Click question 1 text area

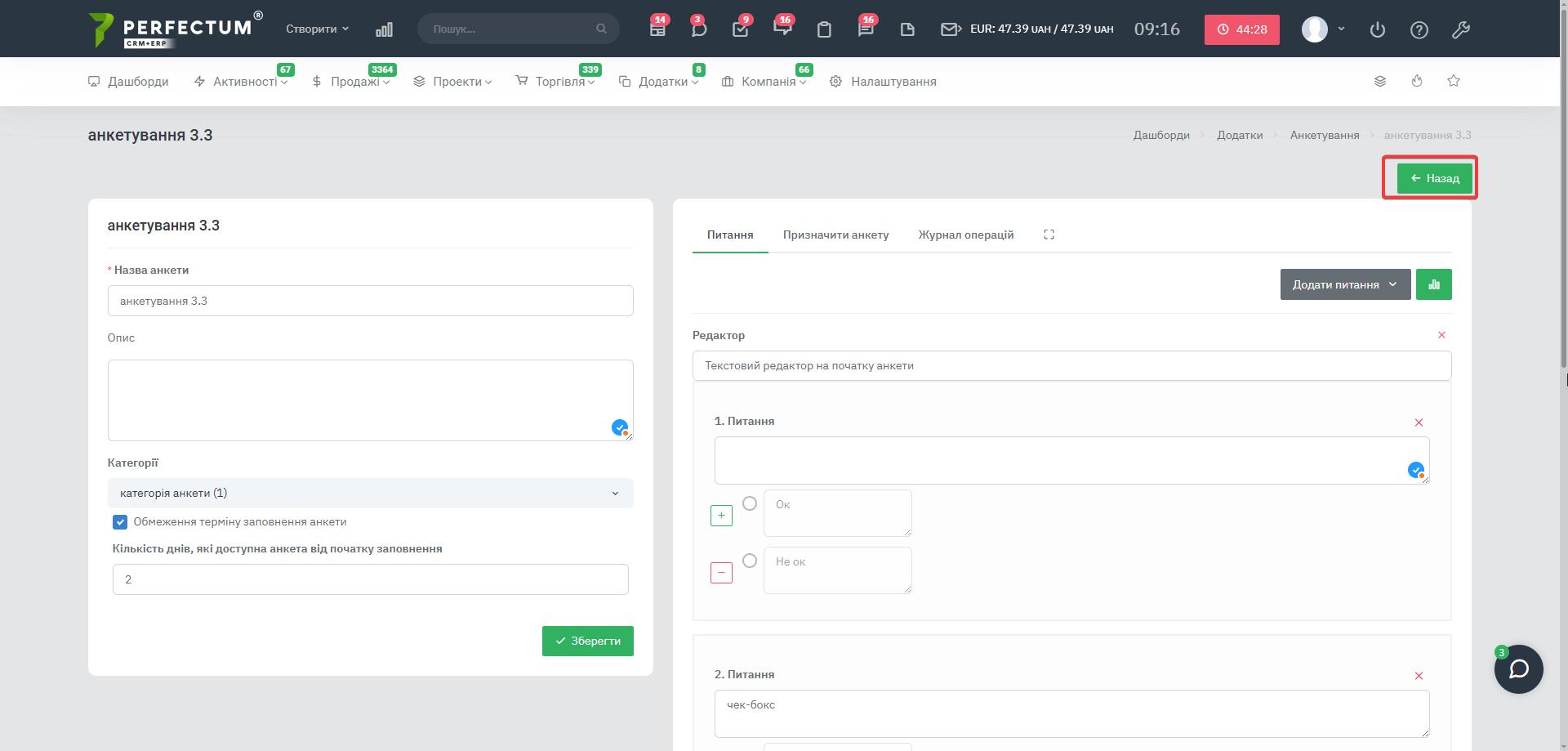(1071, 460)
